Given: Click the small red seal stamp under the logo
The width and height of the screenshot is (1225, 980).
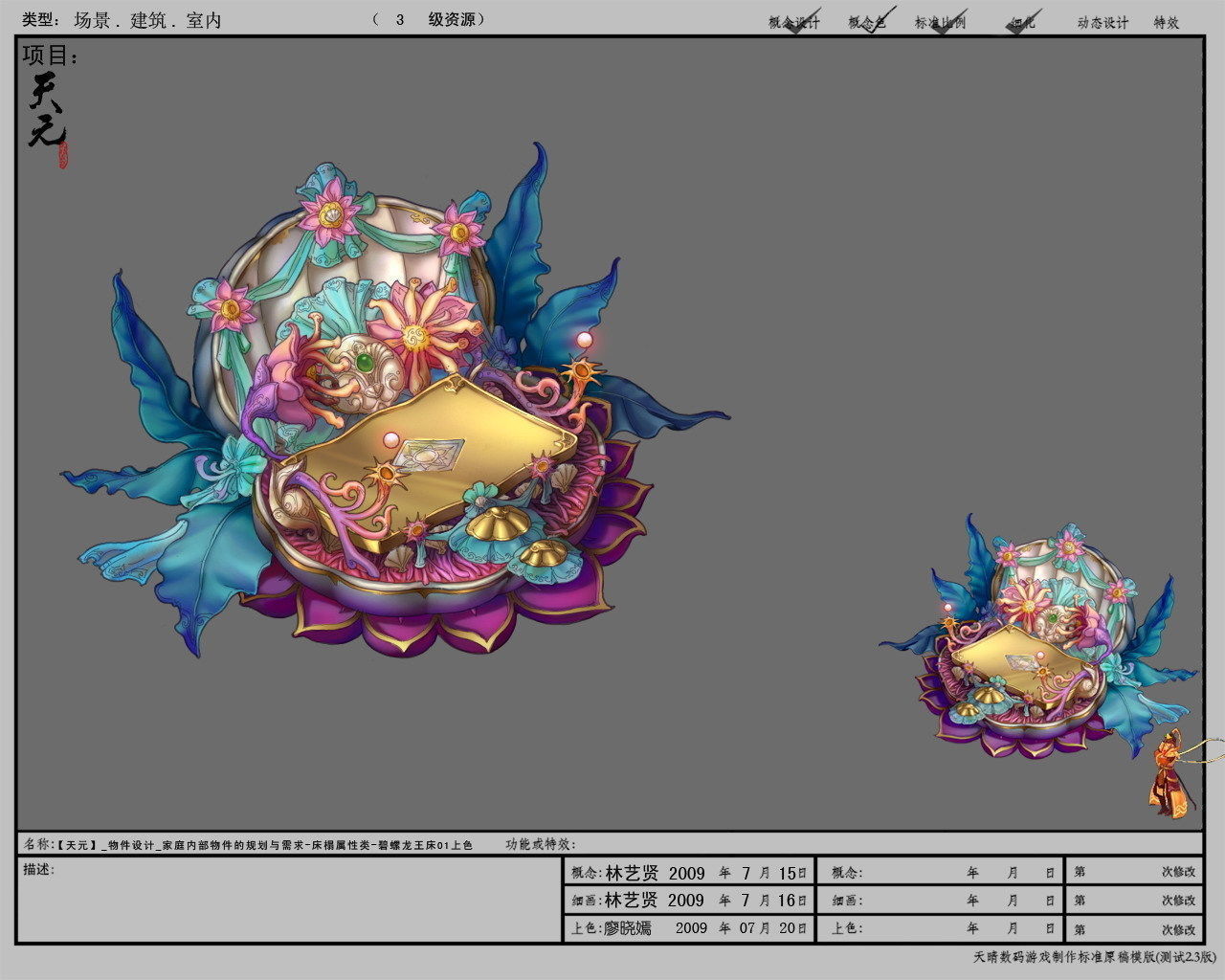Looking at the screenshot, I should (x=63, y=156).
